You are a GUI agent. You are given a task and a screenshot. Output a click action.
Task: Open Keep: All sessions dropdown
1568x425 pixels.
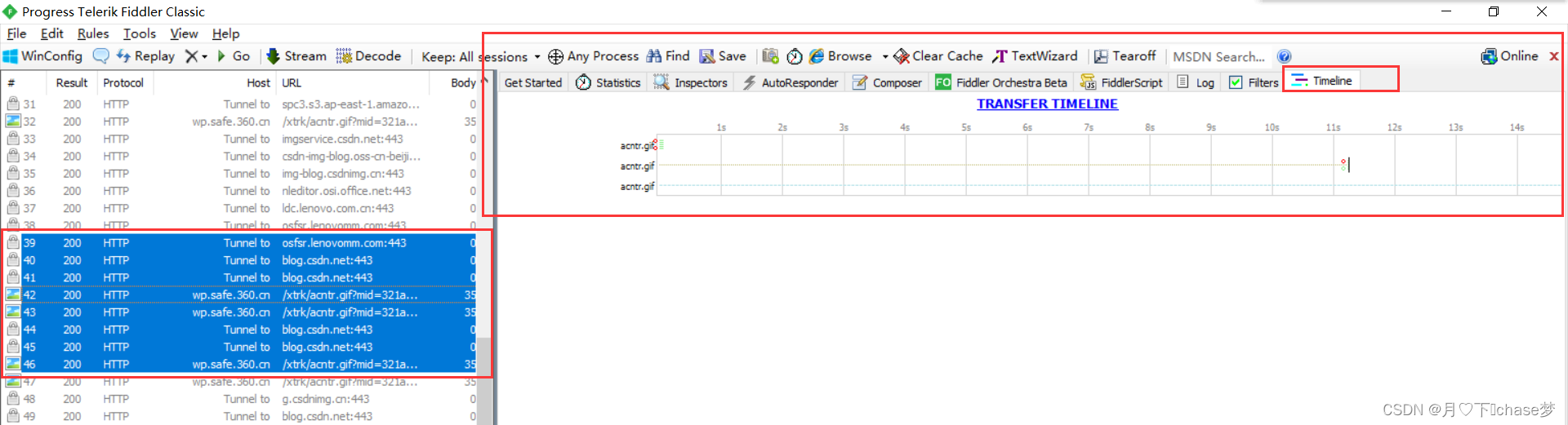click(x=481, y=57)
